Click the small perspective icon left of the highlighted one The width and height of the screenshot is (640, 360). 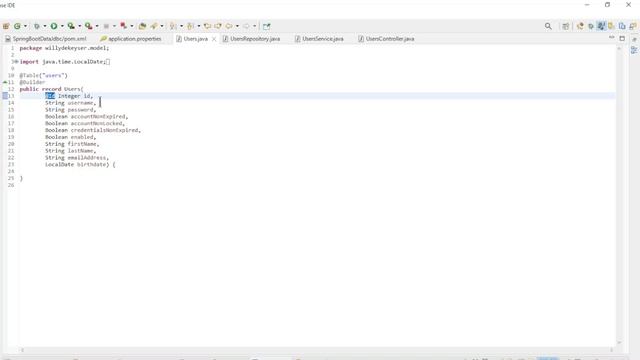tap(591, 27)
